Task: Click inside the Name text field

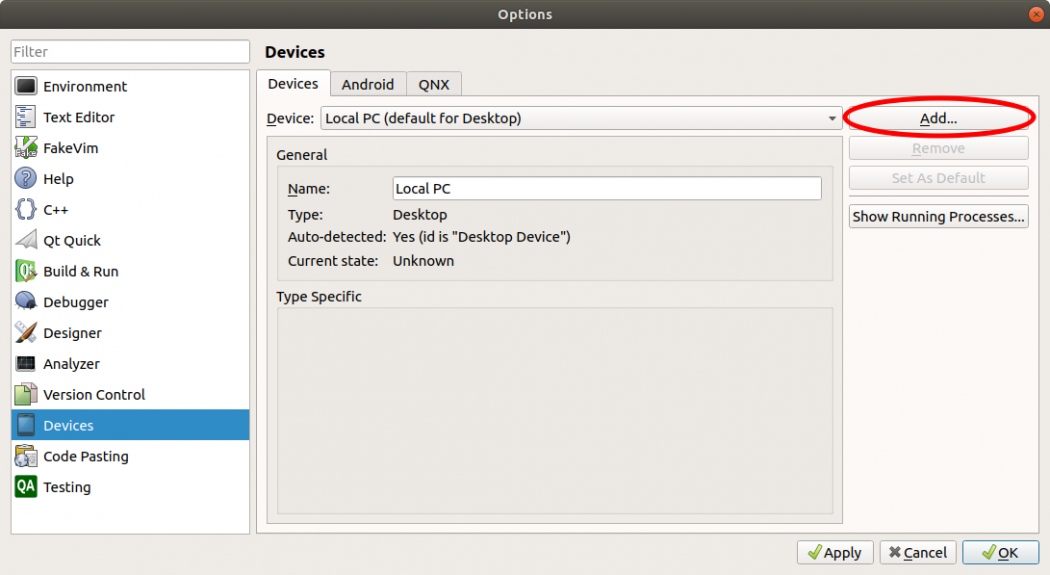Action: click(x=606, y=189)
